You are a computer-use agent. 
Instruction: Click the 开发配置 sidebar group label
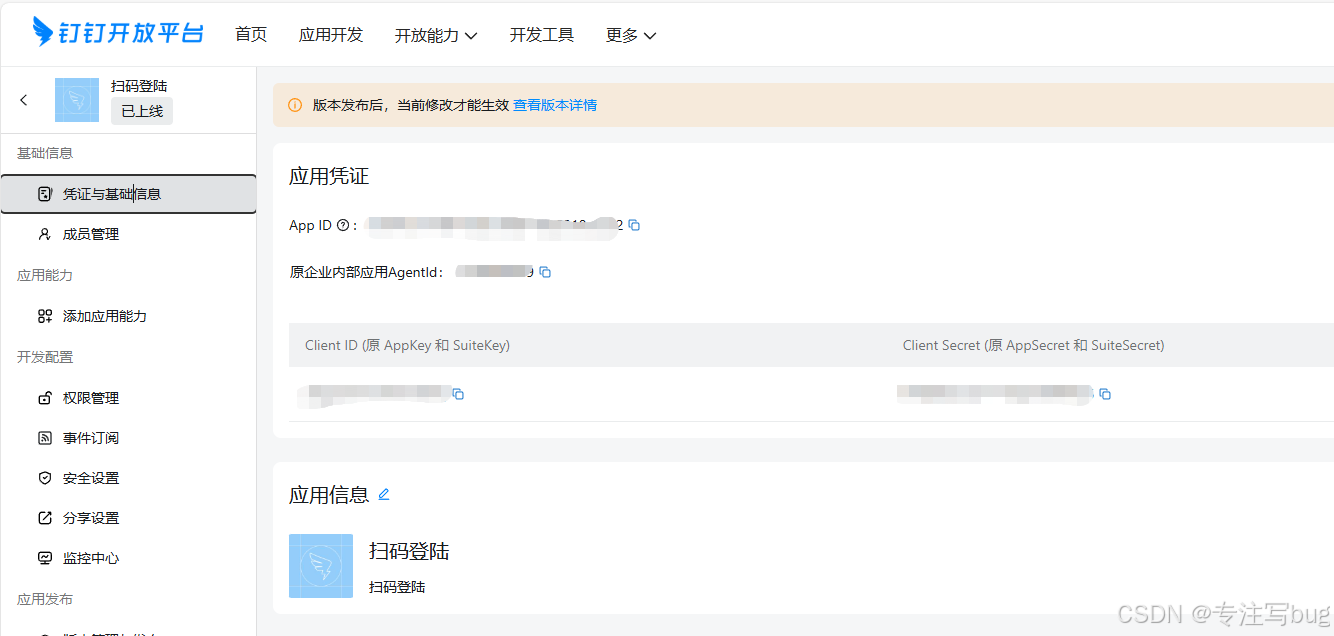45,357
